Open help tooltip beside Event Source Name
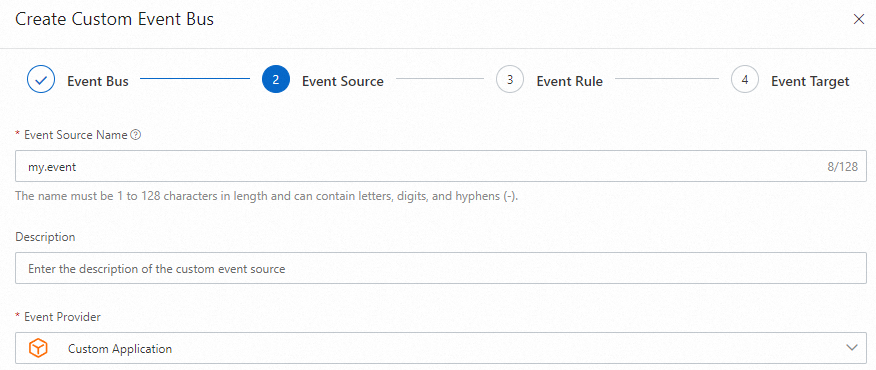 click(x=135, y=135)
